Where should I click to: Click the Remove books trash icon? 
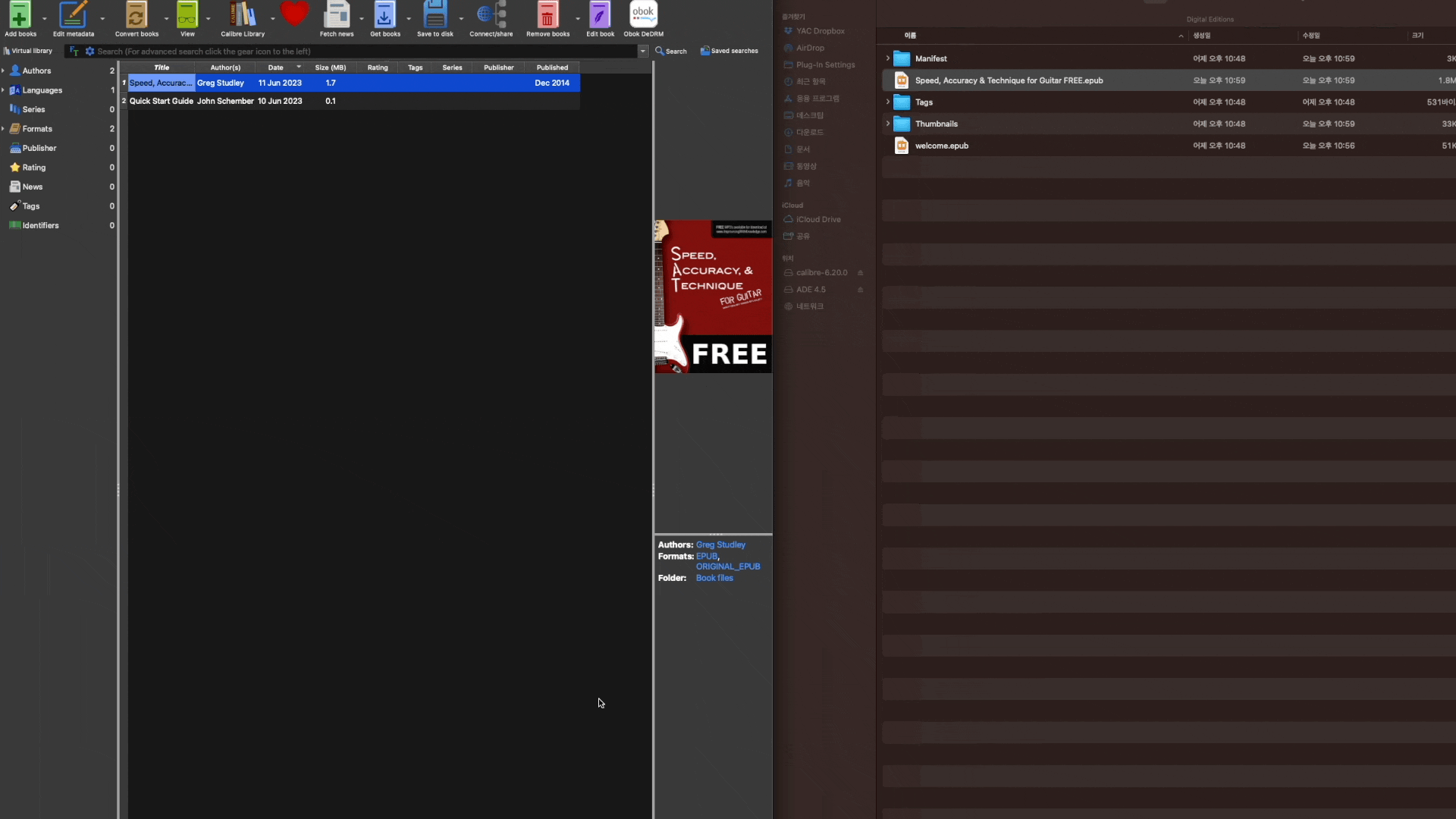tap(548, 14)
